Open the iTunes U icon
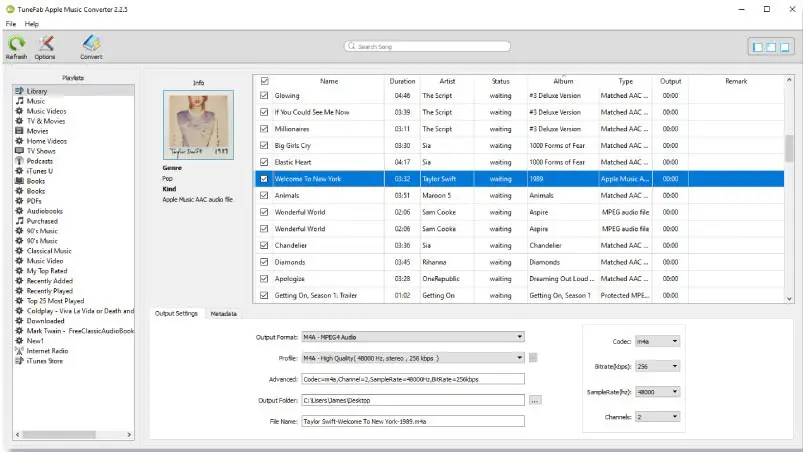 click(19, 170)
